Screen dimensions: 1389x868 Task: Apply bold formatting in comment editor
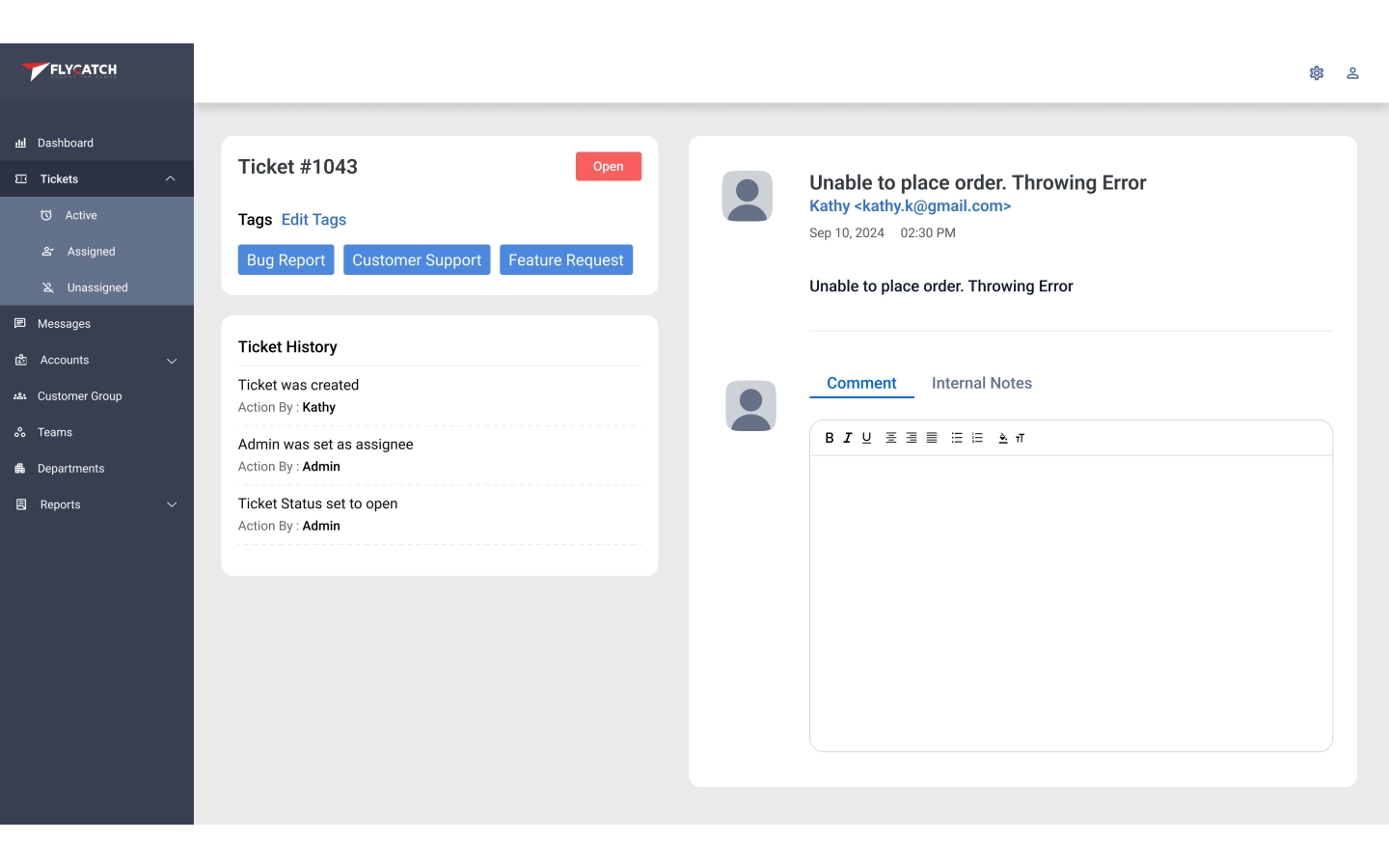829,438
